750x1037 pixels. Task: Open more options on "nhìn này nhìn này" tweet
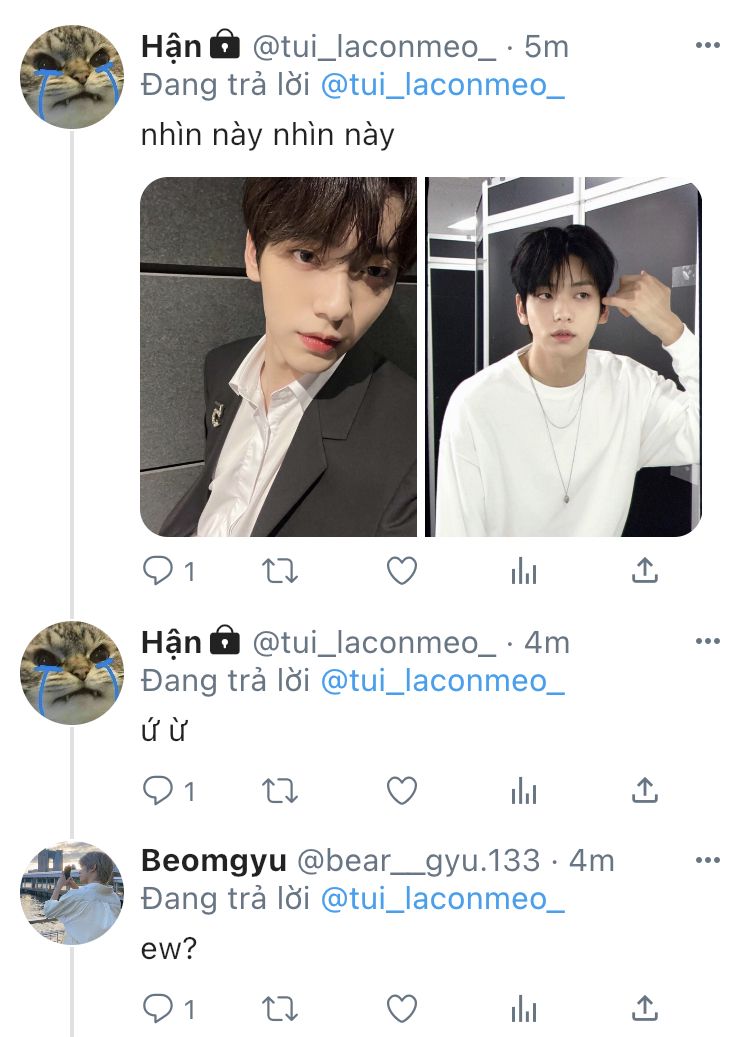coord(707,45)
